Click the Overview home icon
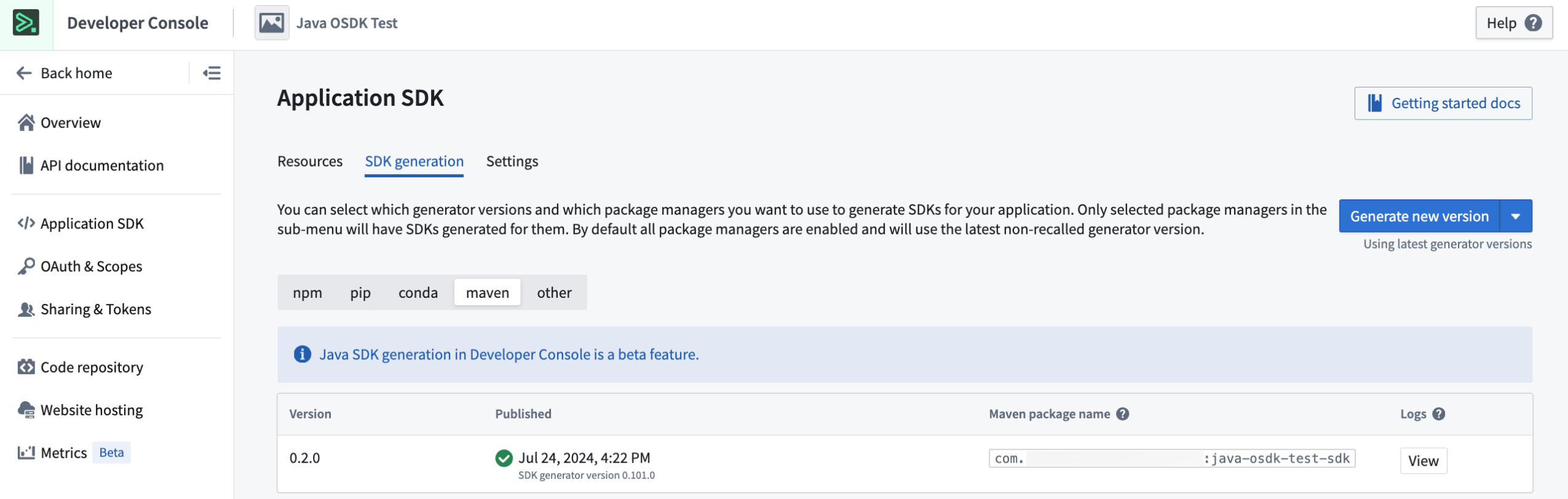 tap(26, 122)
